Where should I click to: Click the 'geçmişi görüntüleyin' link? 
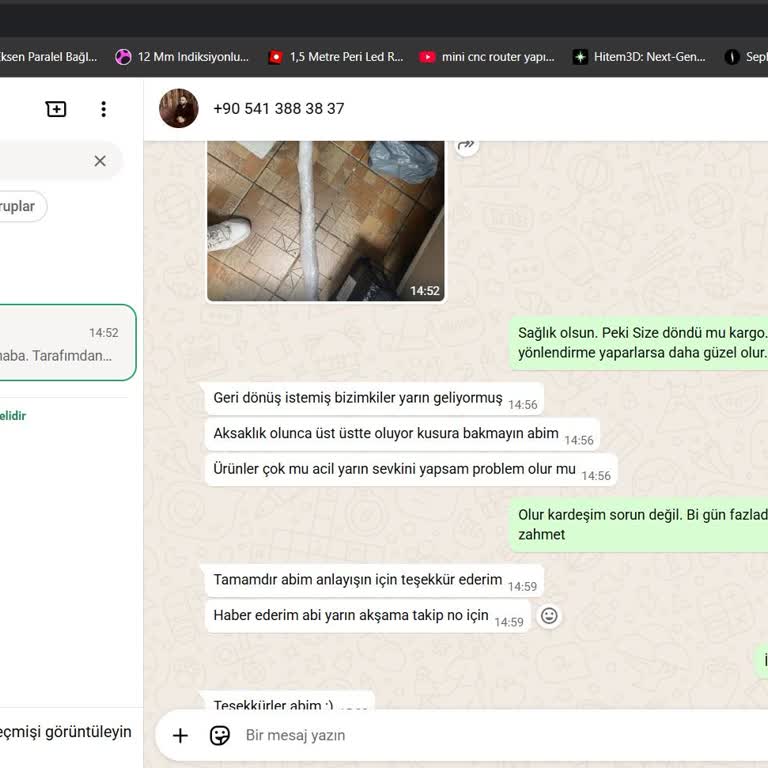pyautogui.click(x=66, y=732)
